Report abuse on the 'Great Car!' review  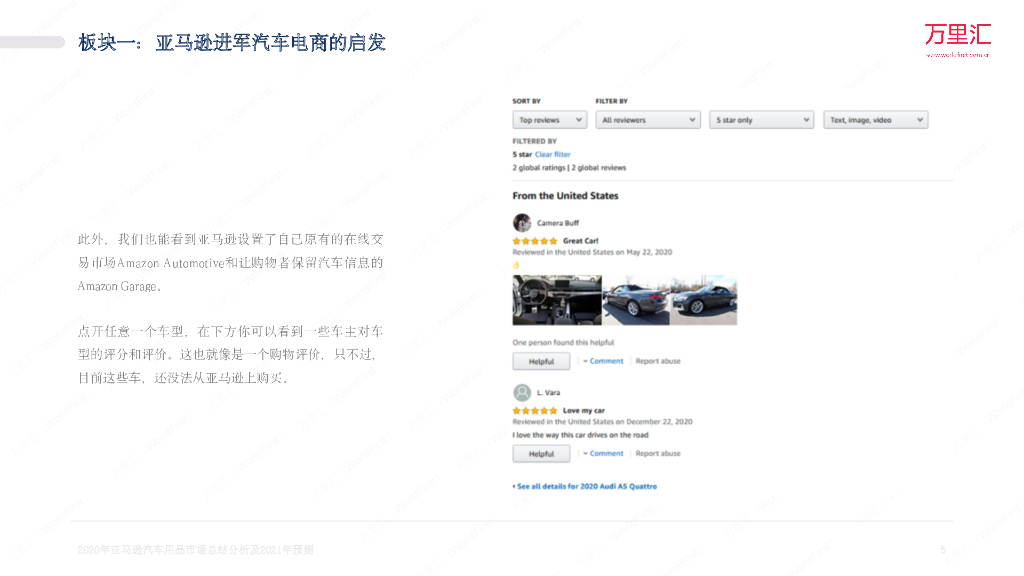click(658, 361)
